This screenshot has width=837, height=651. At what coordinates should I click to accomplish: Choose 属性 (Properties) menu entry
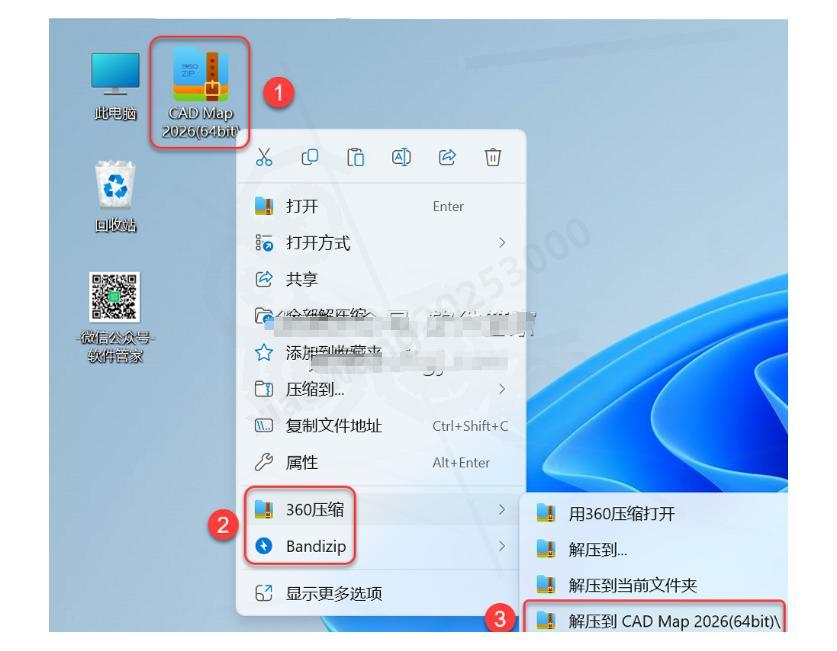pos(381,462)
